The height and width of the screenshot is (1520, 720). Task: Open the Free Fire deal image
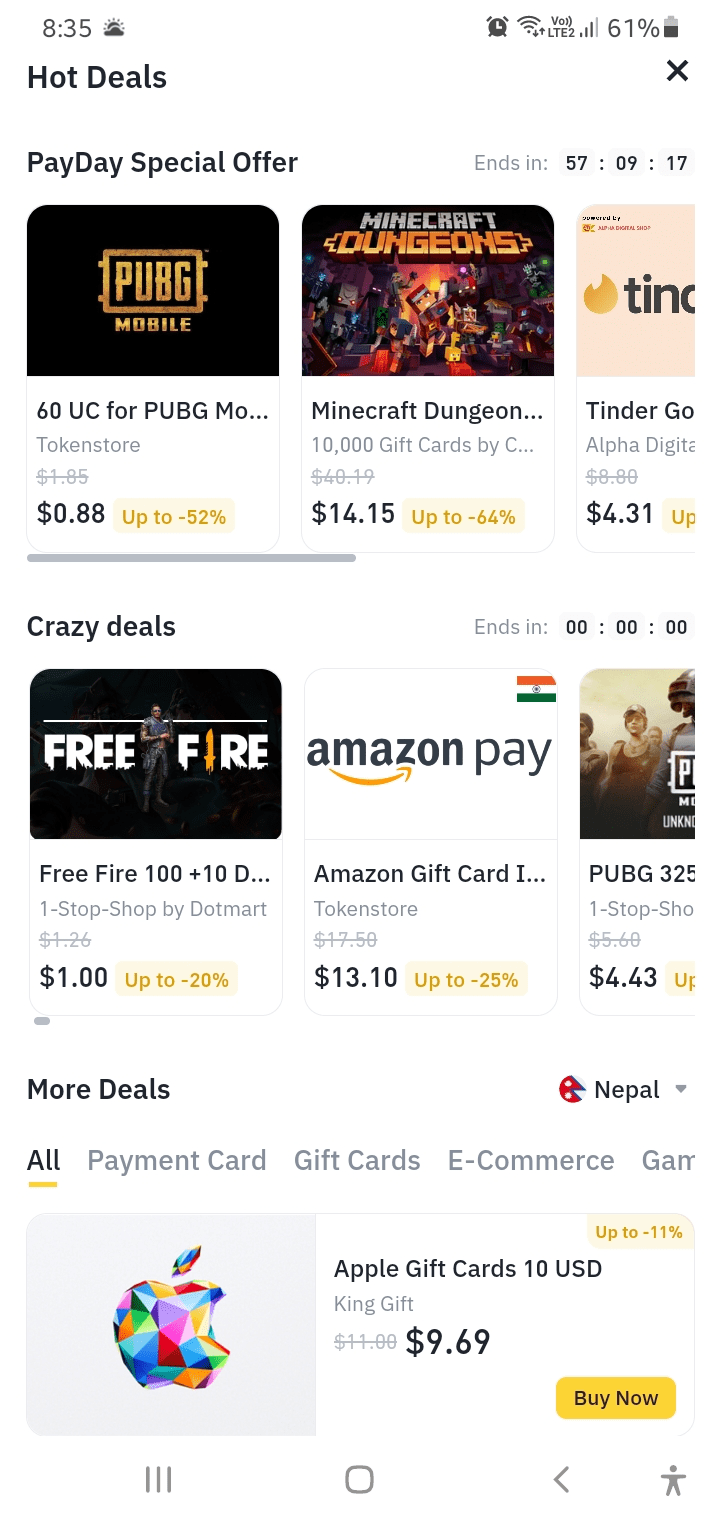pyautogui.click(x=156, y=754)
